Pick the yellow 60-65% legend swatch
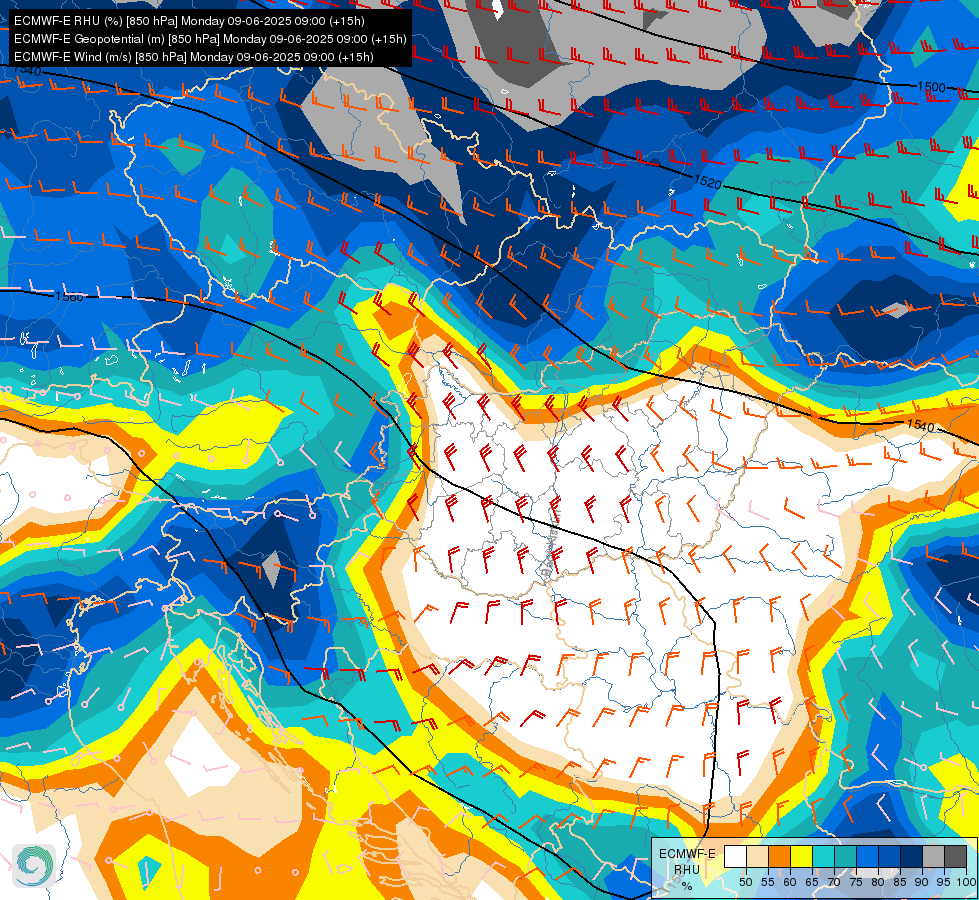 [x=802, y=857]
